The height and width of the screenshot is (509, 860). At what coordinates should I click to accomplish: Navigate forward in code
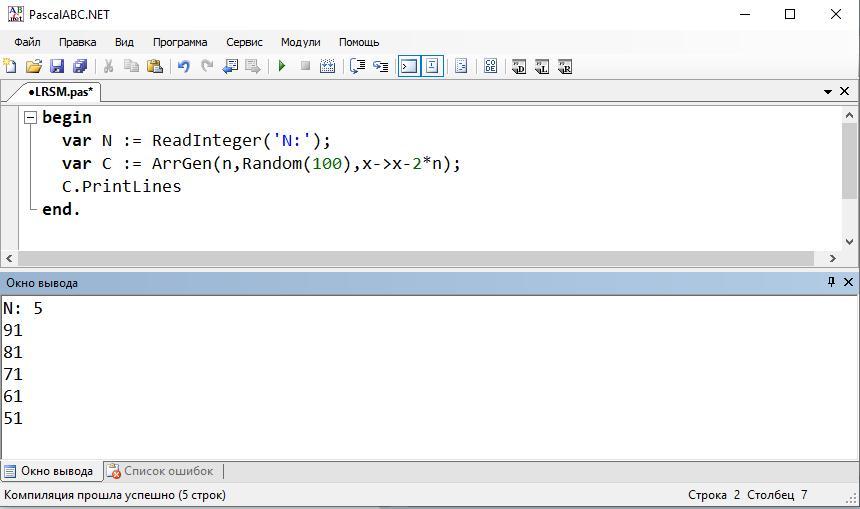pos(253,66)
